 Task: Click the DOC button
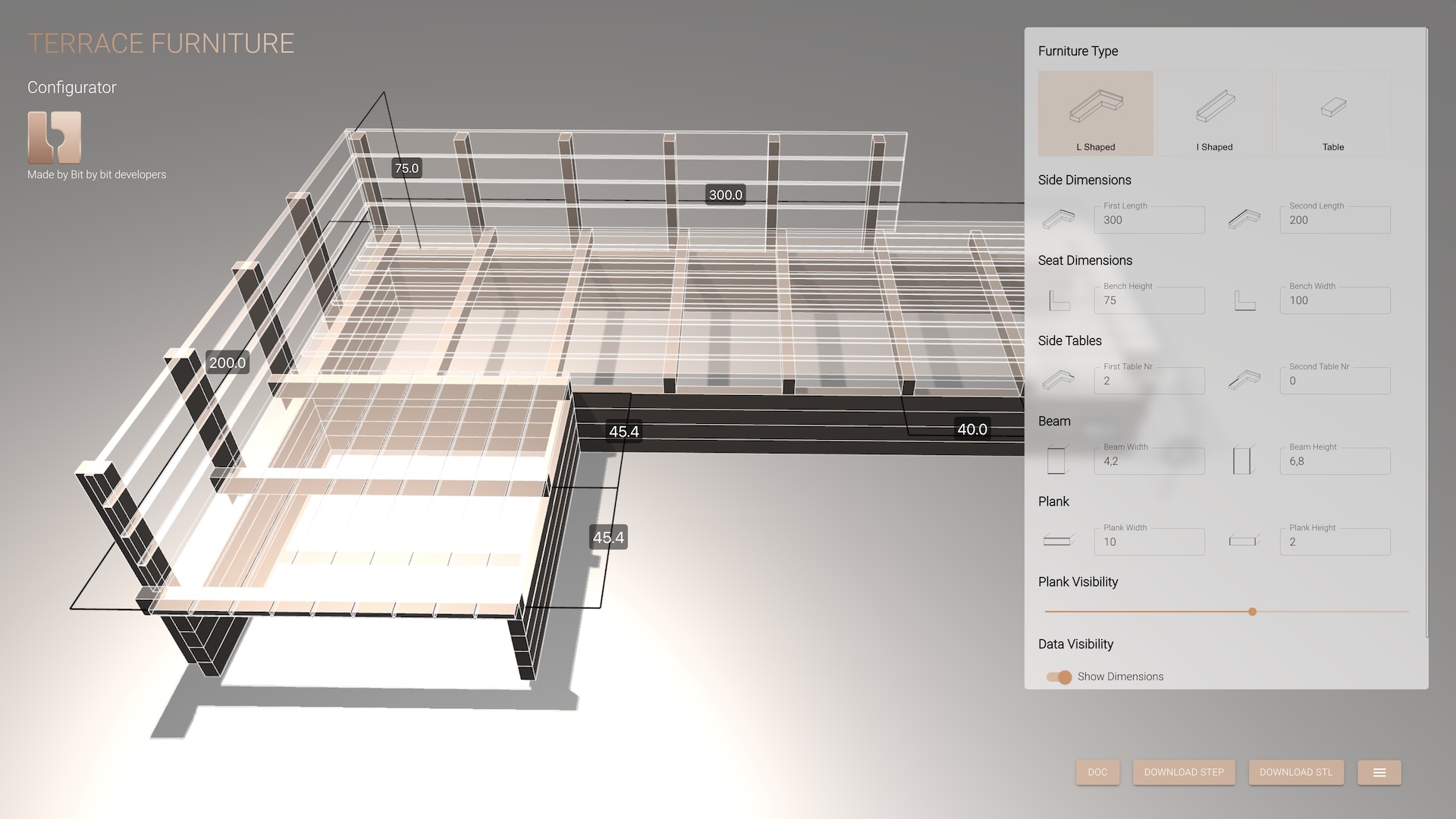tap(1097, 772)
